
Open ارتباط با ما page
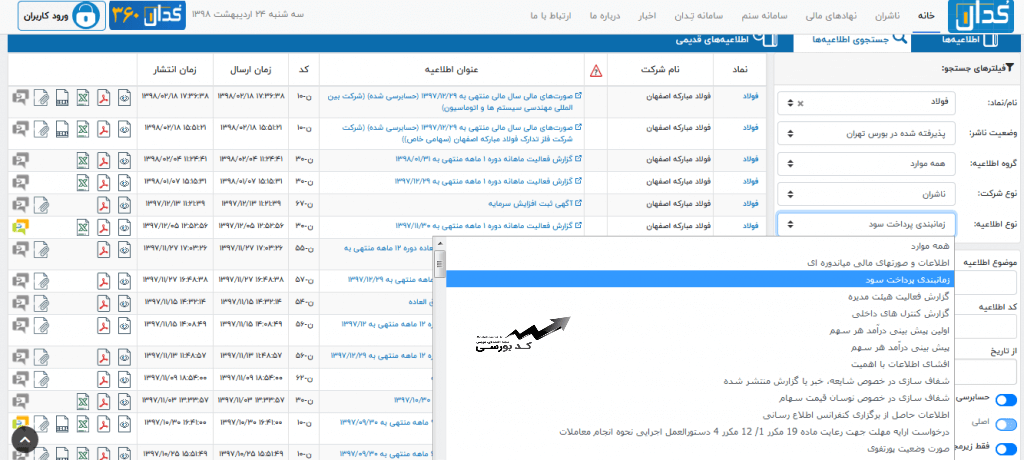coord(551,16)
